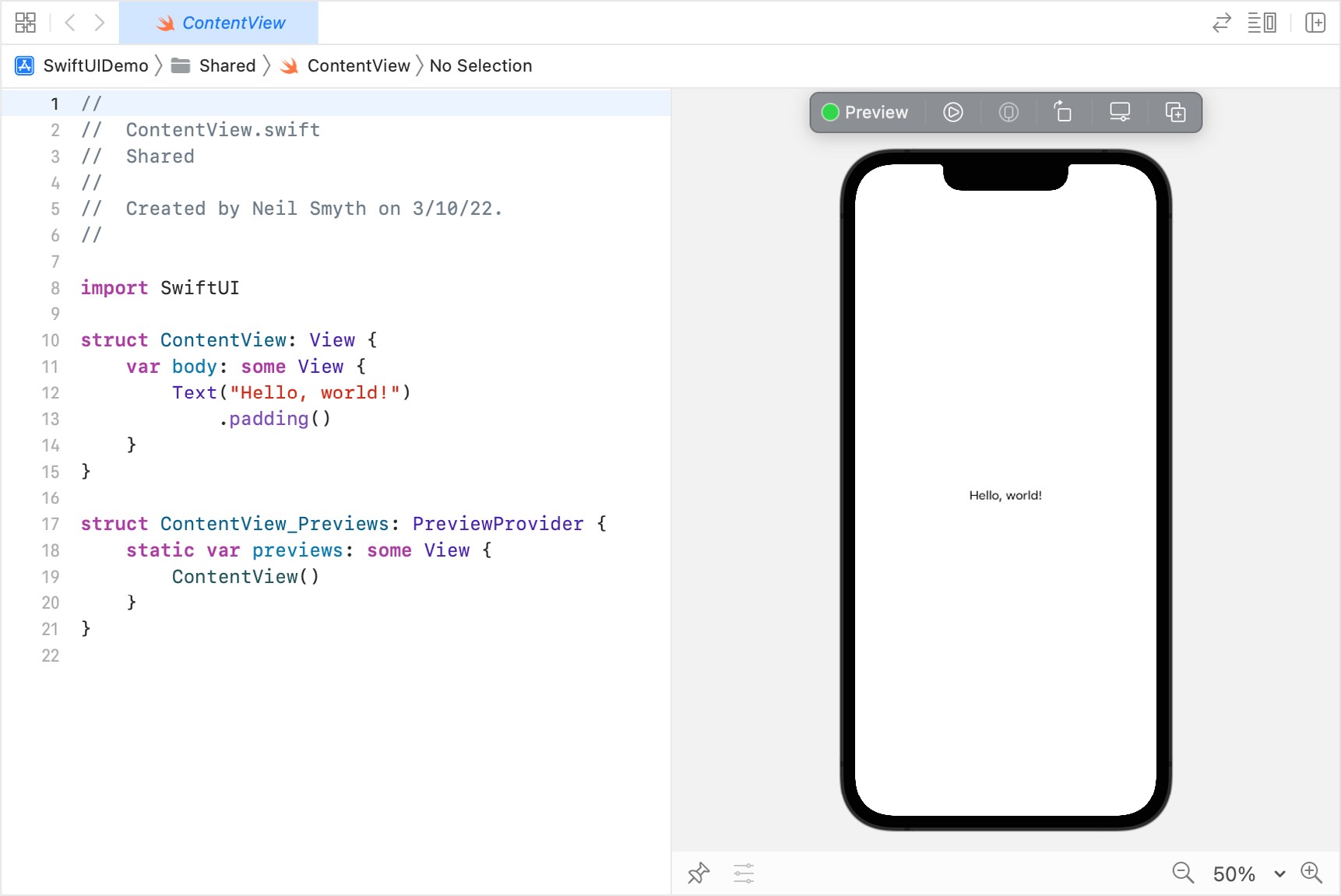Click the 'var body: some View' line
1341x896 pixels.
[x=246, y=367]
